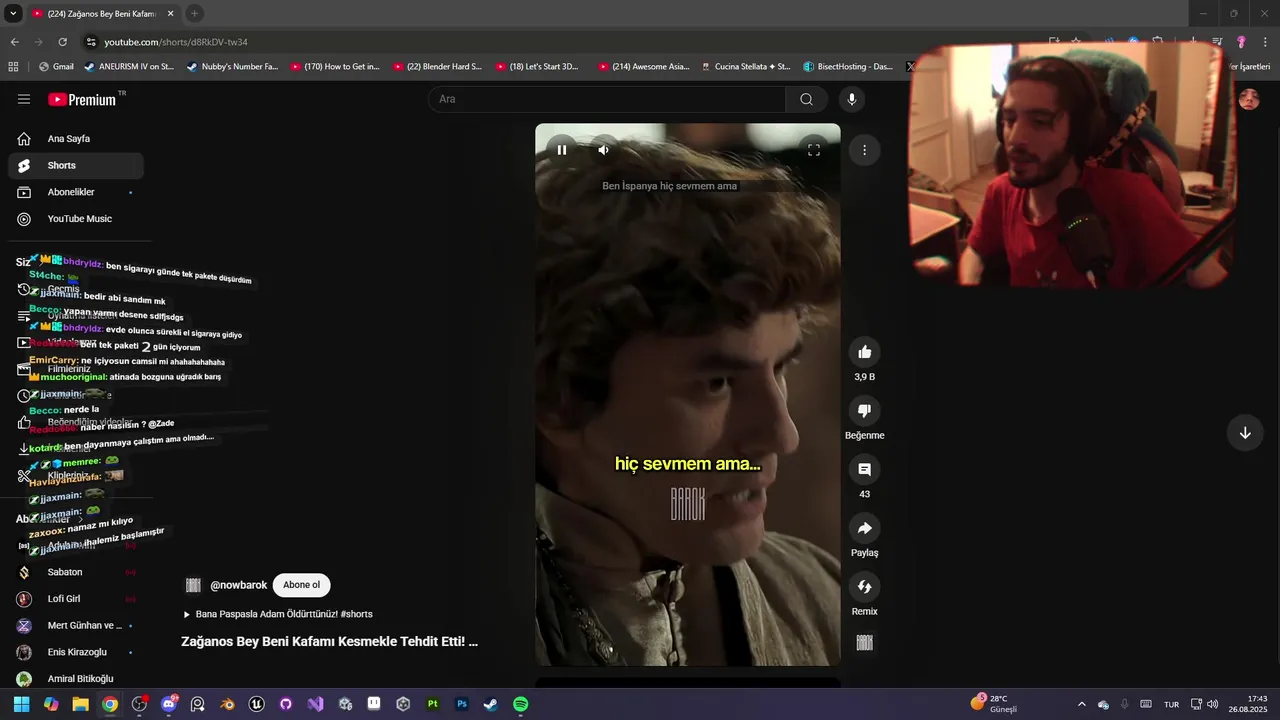Share the short using Paylaş
This screenshot has width=1280, height=720.
click(x=864, y=528)
